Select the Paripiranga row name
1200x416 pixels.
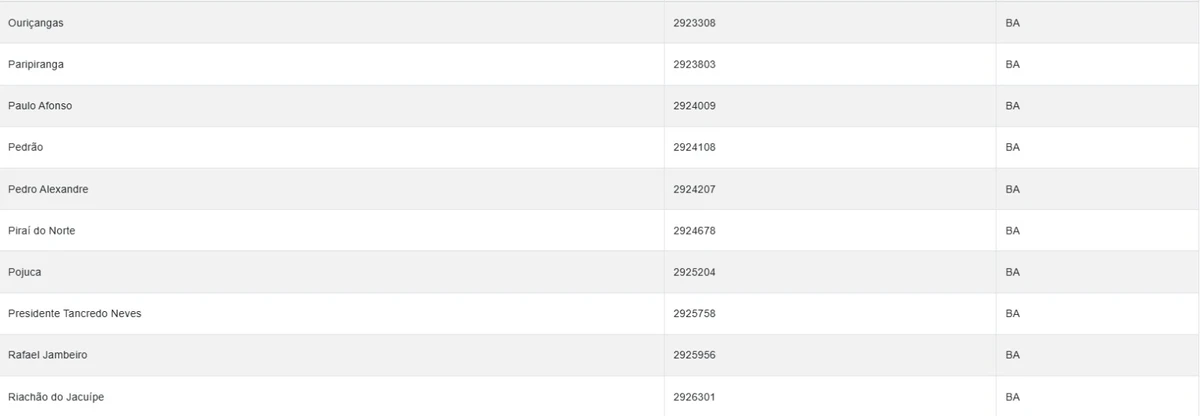tap(36, 64)
